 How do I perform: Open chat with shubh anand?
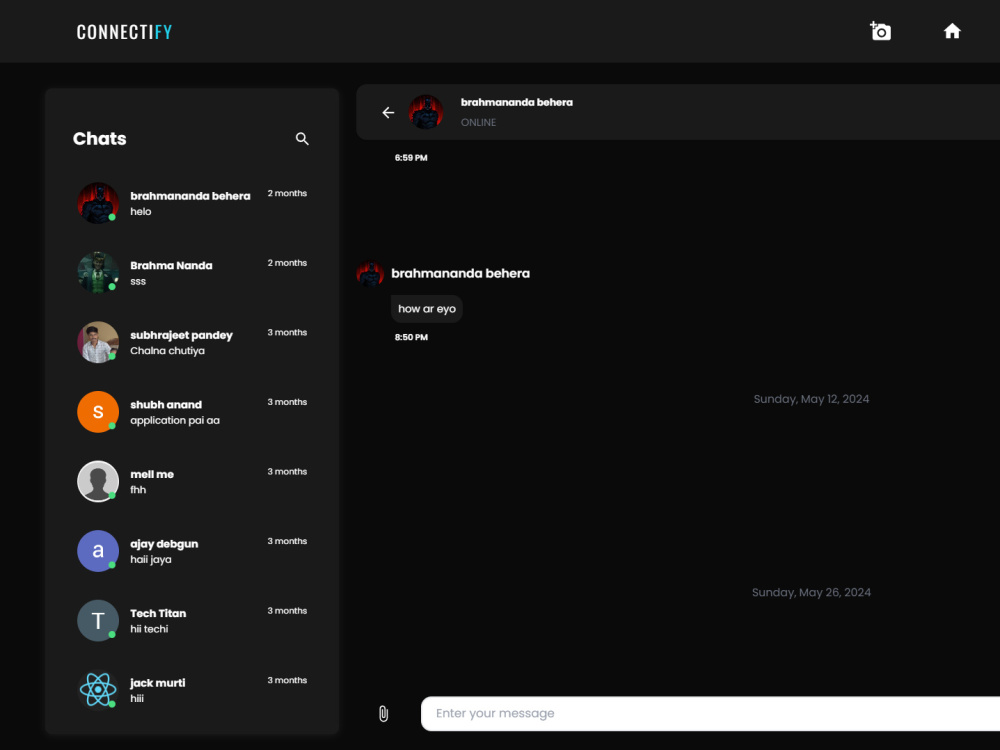192,411
